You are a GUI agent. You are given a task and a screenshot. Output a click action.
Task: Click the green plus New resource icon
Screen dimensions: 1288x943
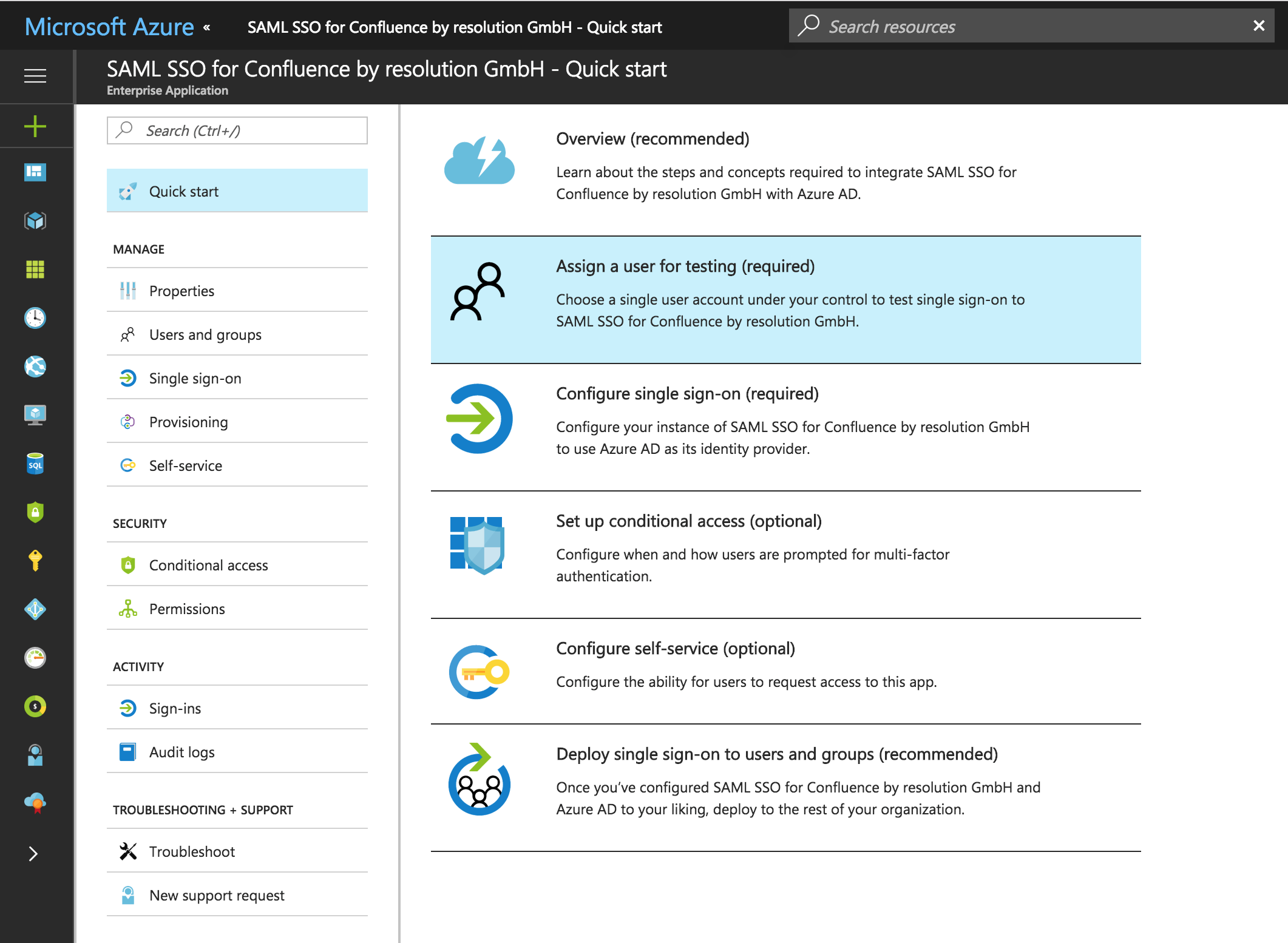(x=35, y=126)
